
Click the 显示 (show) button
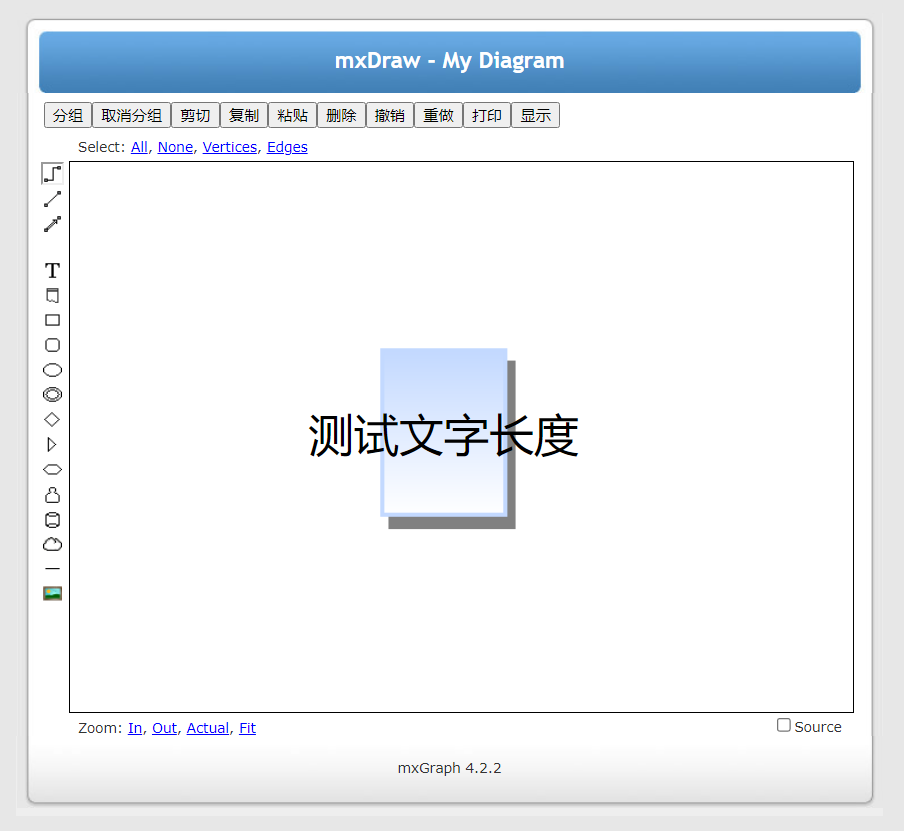point(536,115)
